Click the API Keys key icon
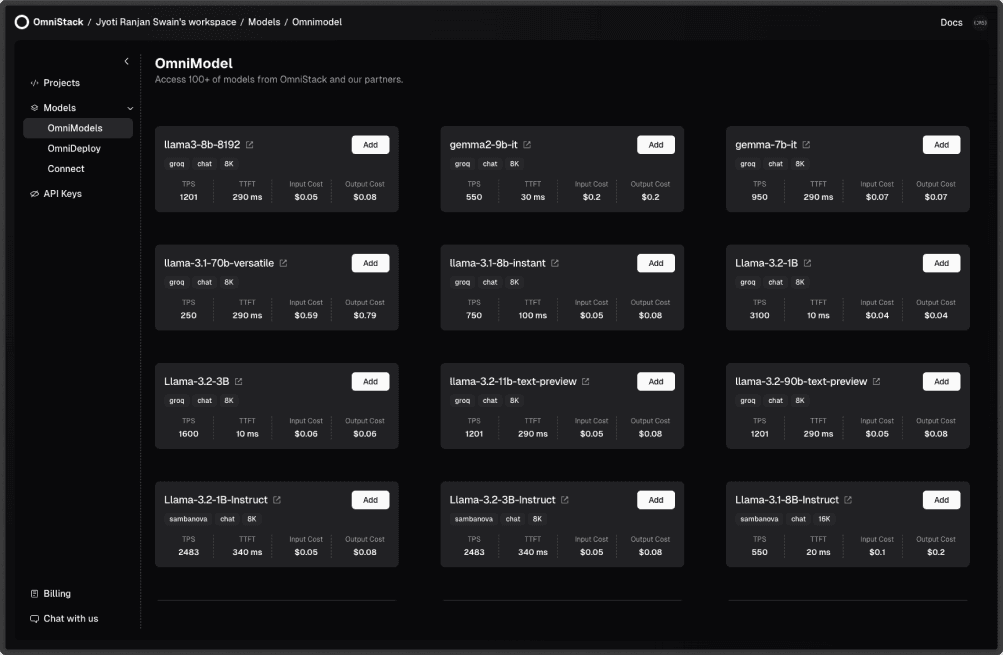Viewport: 1003px width, 655px height. (35, 194)
